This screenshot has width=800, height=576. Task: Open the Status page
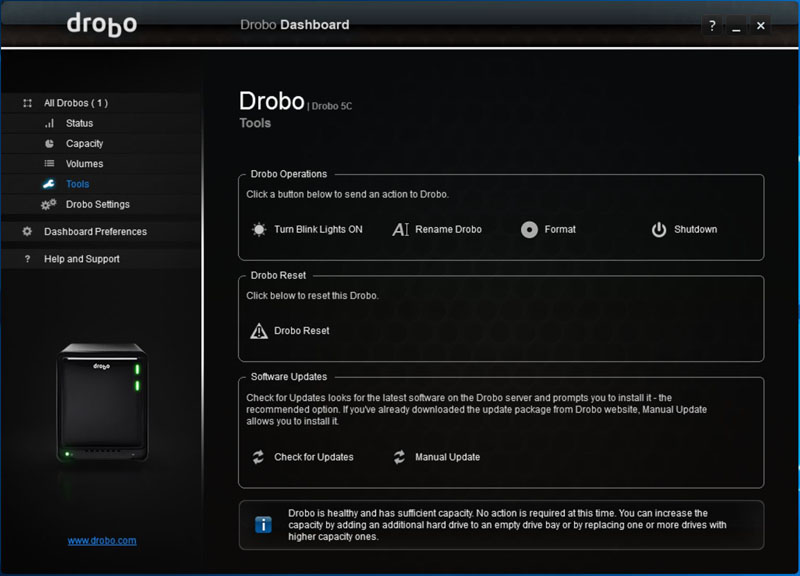click(x=80, y=123)
